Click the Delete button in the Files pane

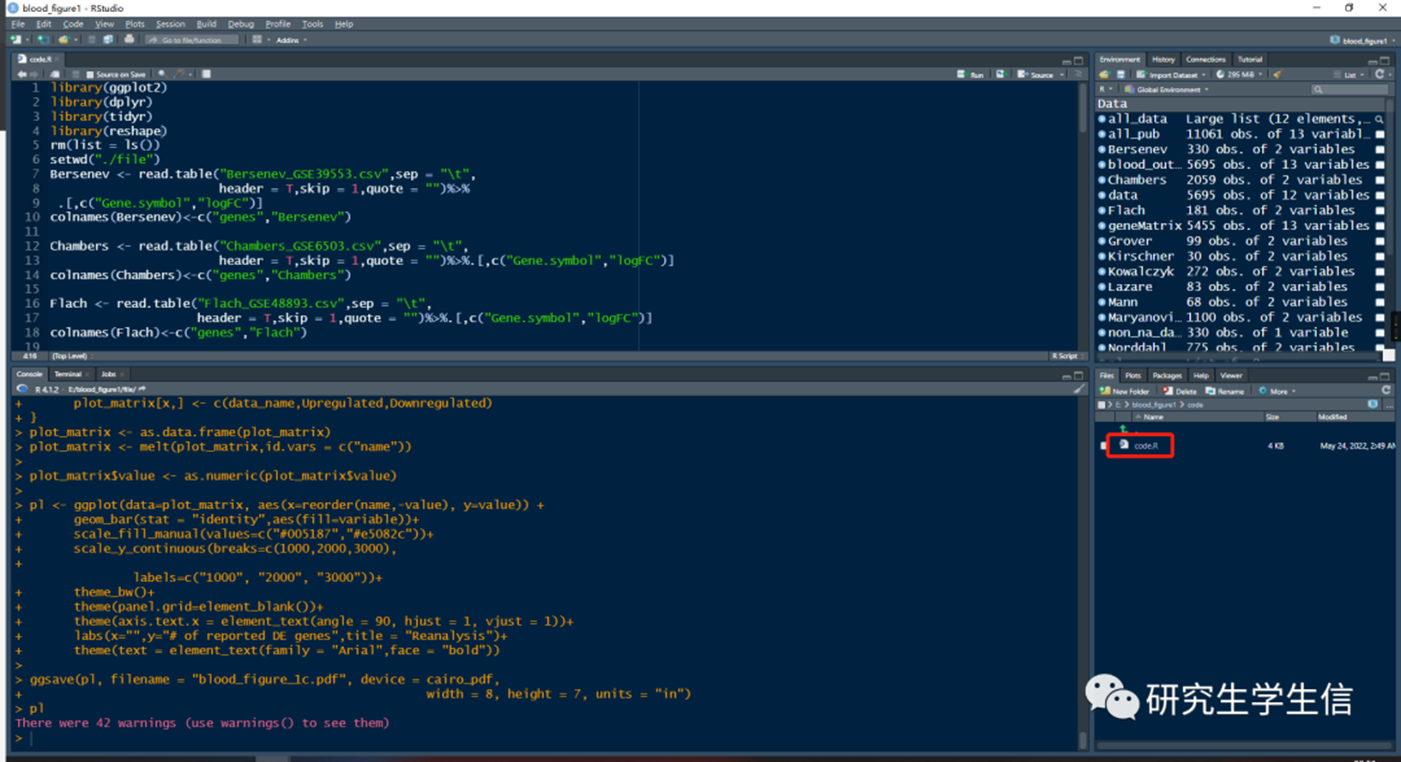pos(1179,391)
